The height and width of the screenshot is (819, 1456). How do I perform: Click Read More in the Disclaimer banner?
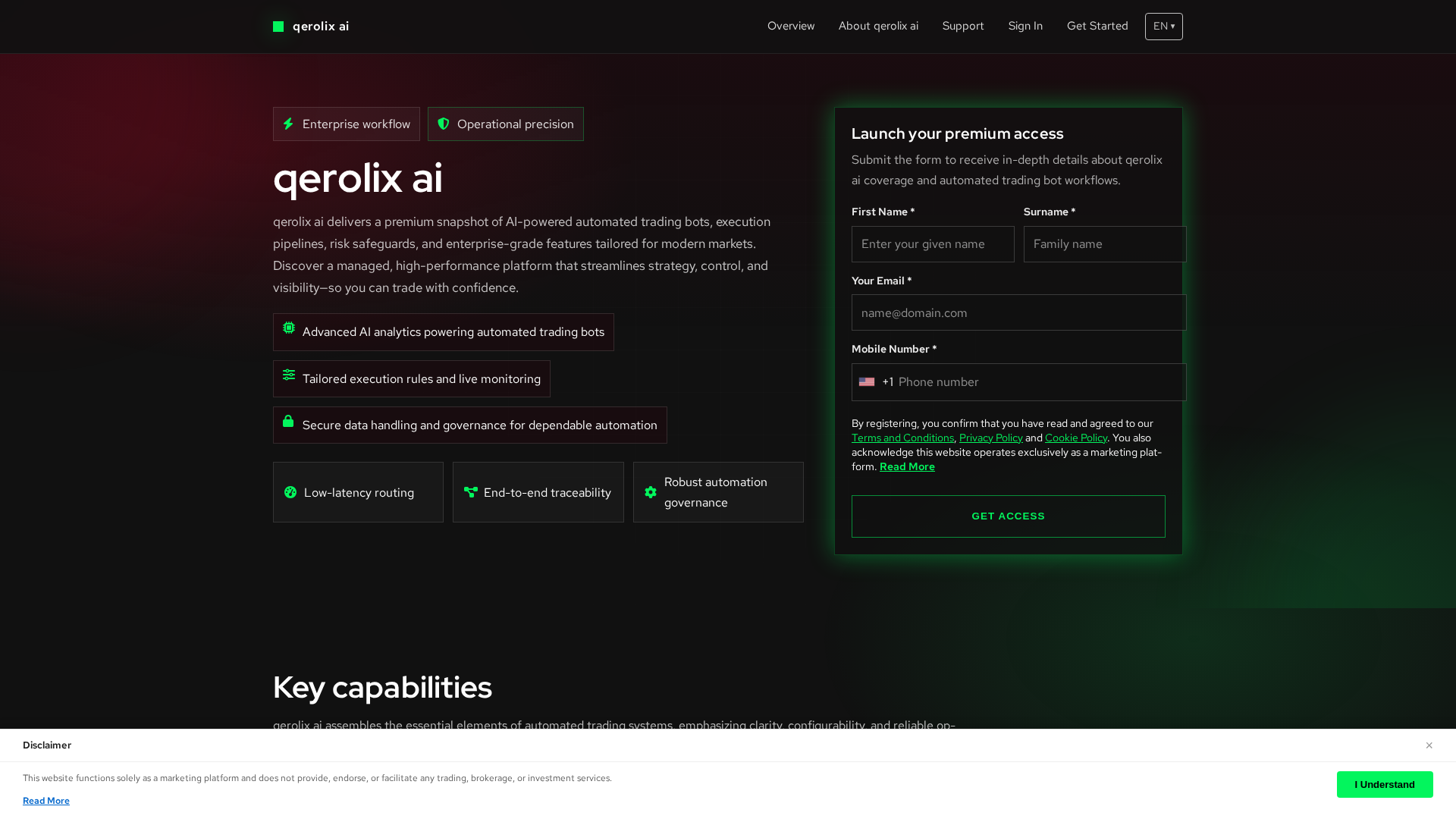point(46,801)
